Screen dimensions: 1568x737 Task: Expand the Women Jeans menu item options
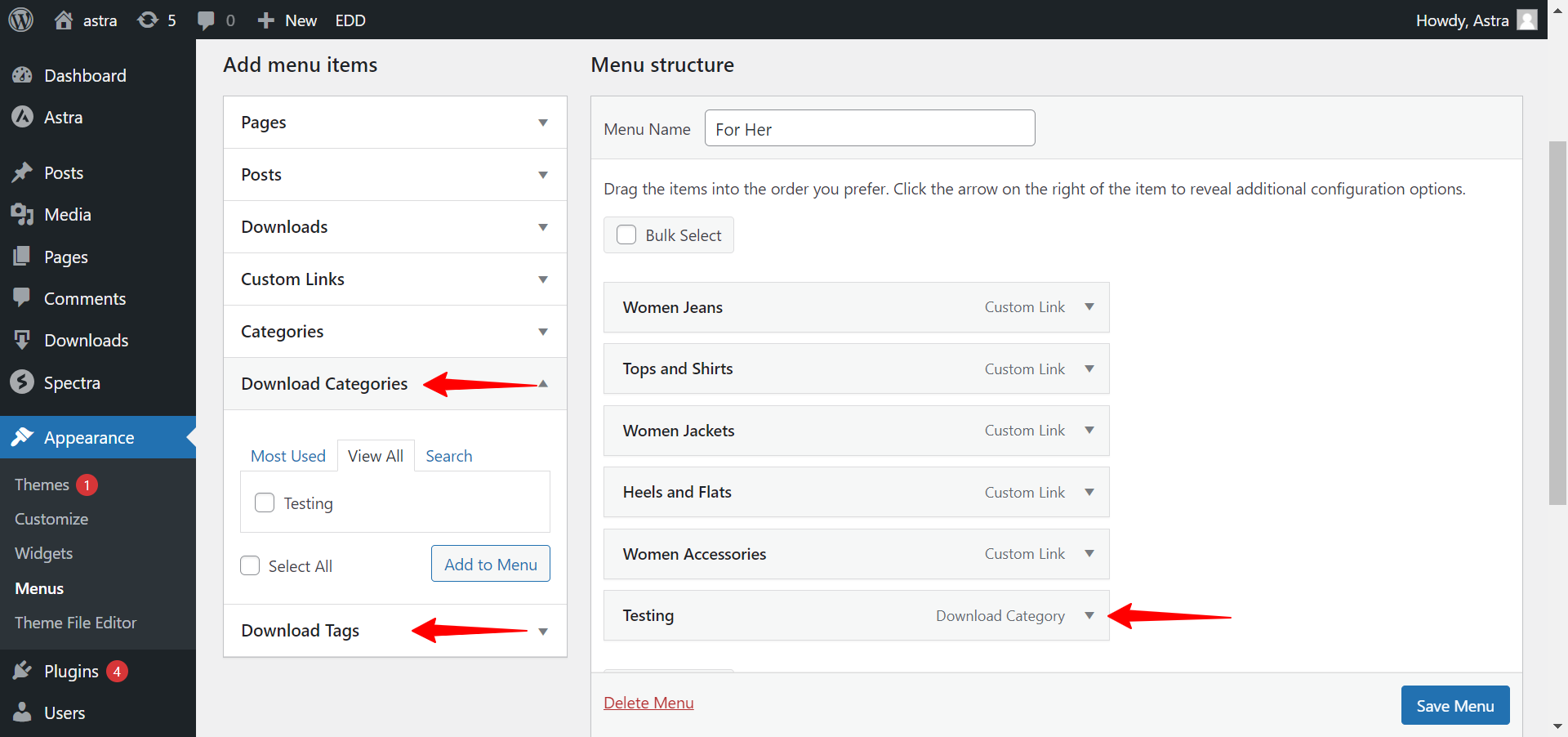tap(1089, 307)
